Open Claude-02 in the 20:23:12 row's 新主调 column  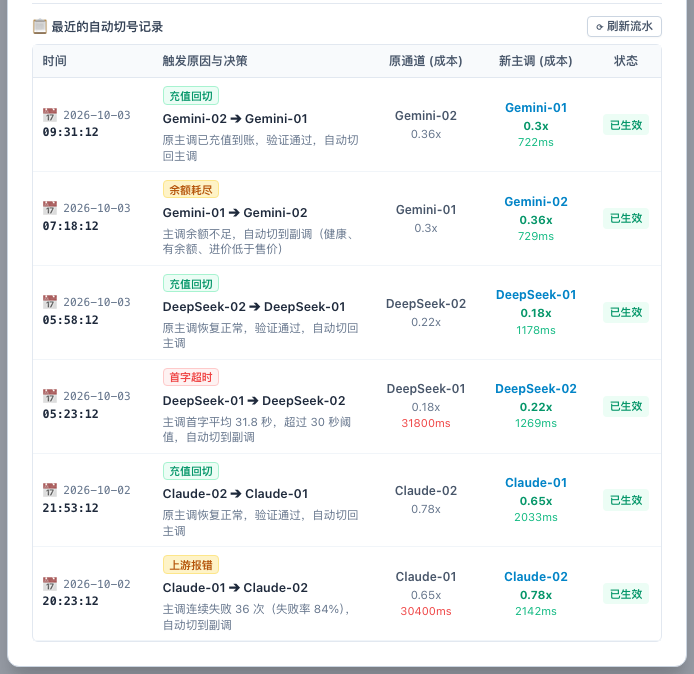point(536,577)
